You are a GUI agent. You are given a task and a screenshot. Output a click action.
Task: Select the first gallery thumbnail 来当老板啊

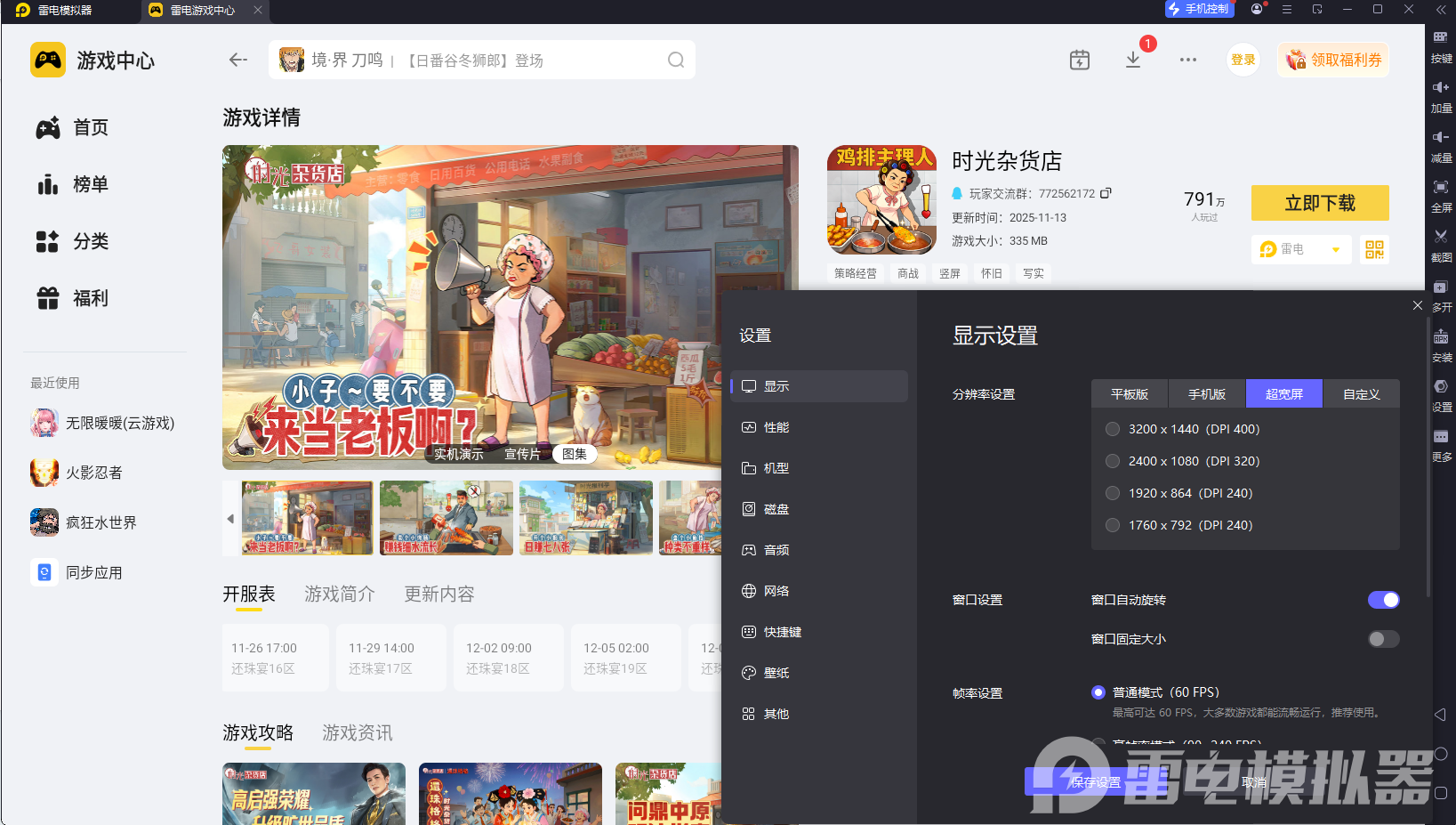pyautogui.click(x=307, y=518)
